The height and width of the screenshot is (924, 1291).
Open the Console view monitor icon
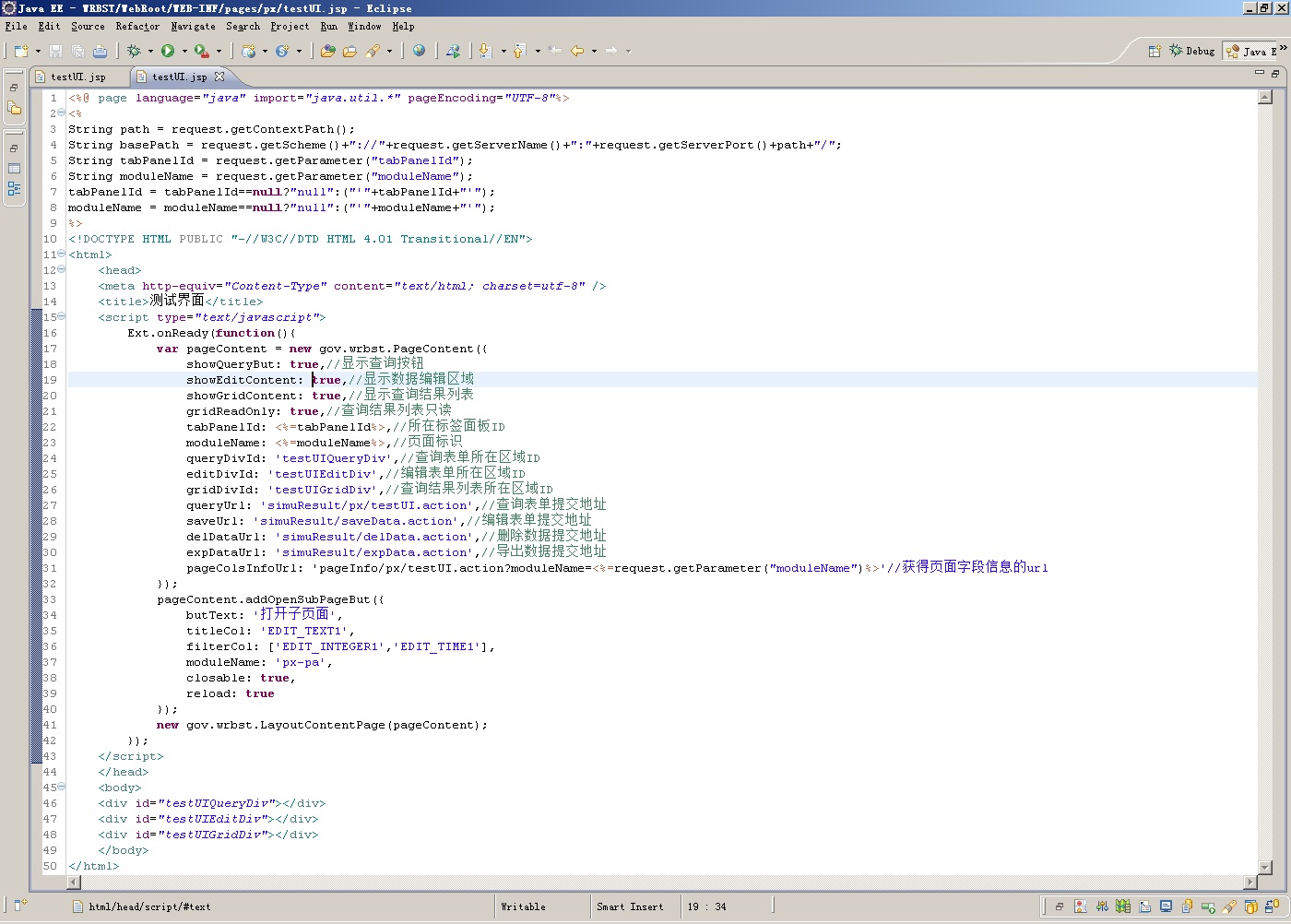(1166, 906)
